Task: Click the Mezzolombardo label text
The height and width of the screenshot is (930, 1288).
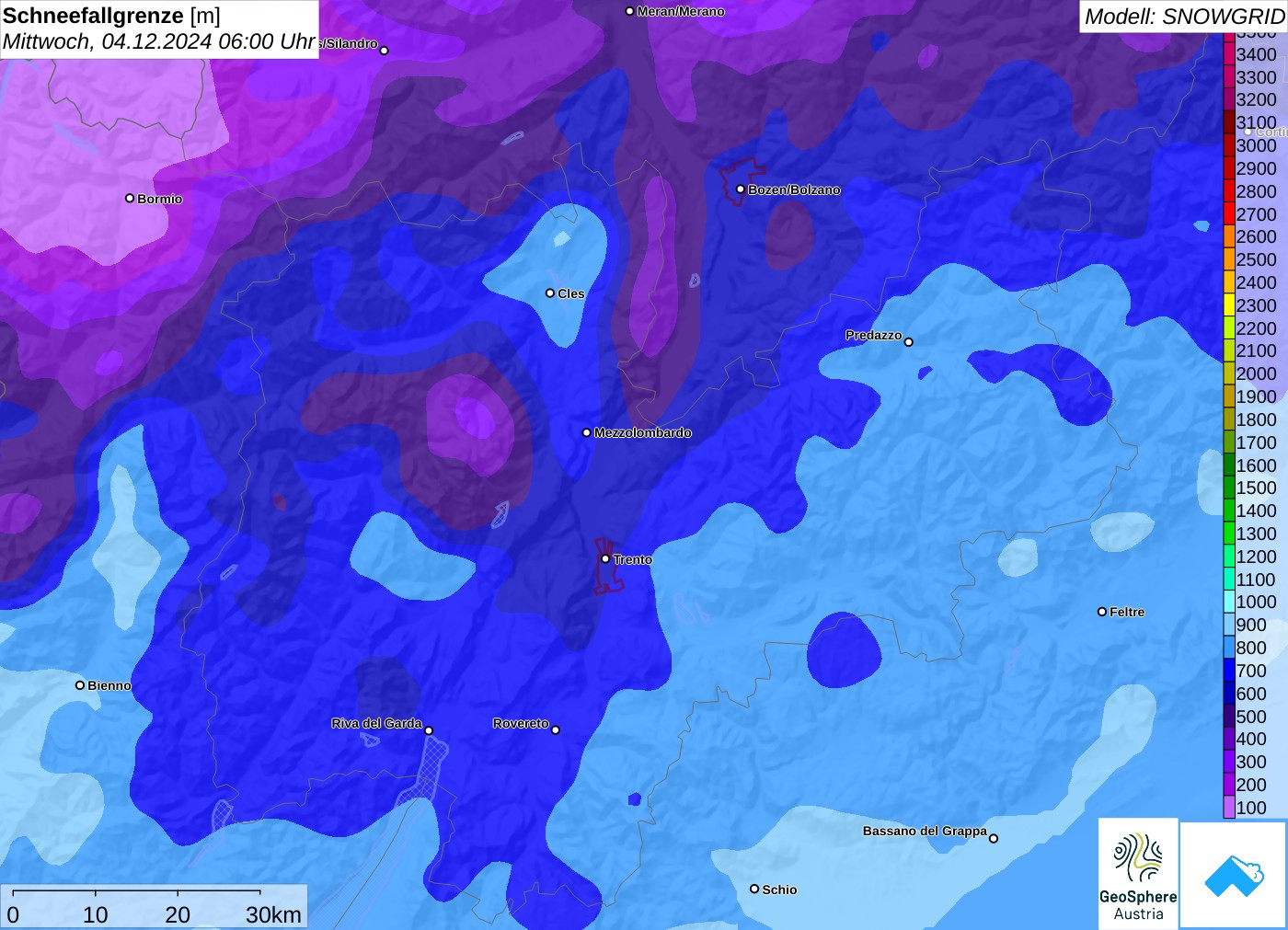Action: (643, 432)
